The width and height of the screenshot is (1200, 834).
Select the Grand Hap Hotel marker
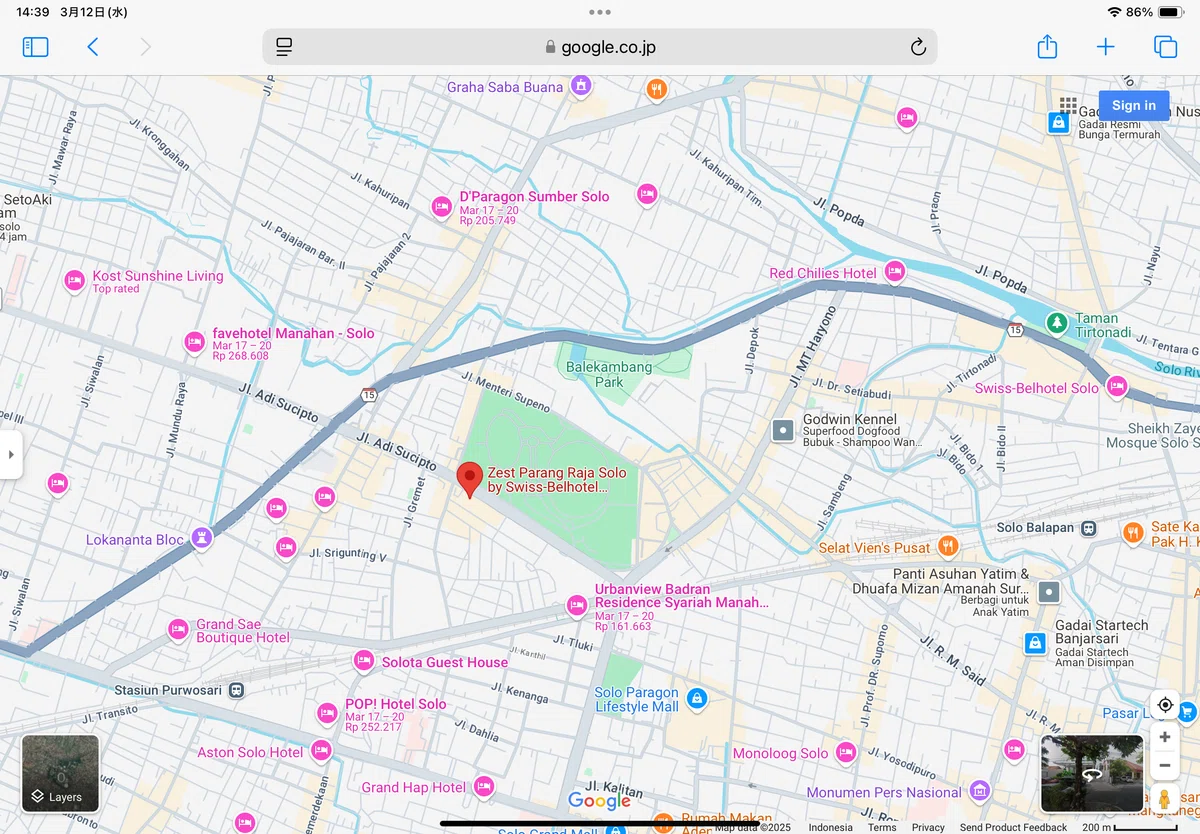(x=484, y=786)
